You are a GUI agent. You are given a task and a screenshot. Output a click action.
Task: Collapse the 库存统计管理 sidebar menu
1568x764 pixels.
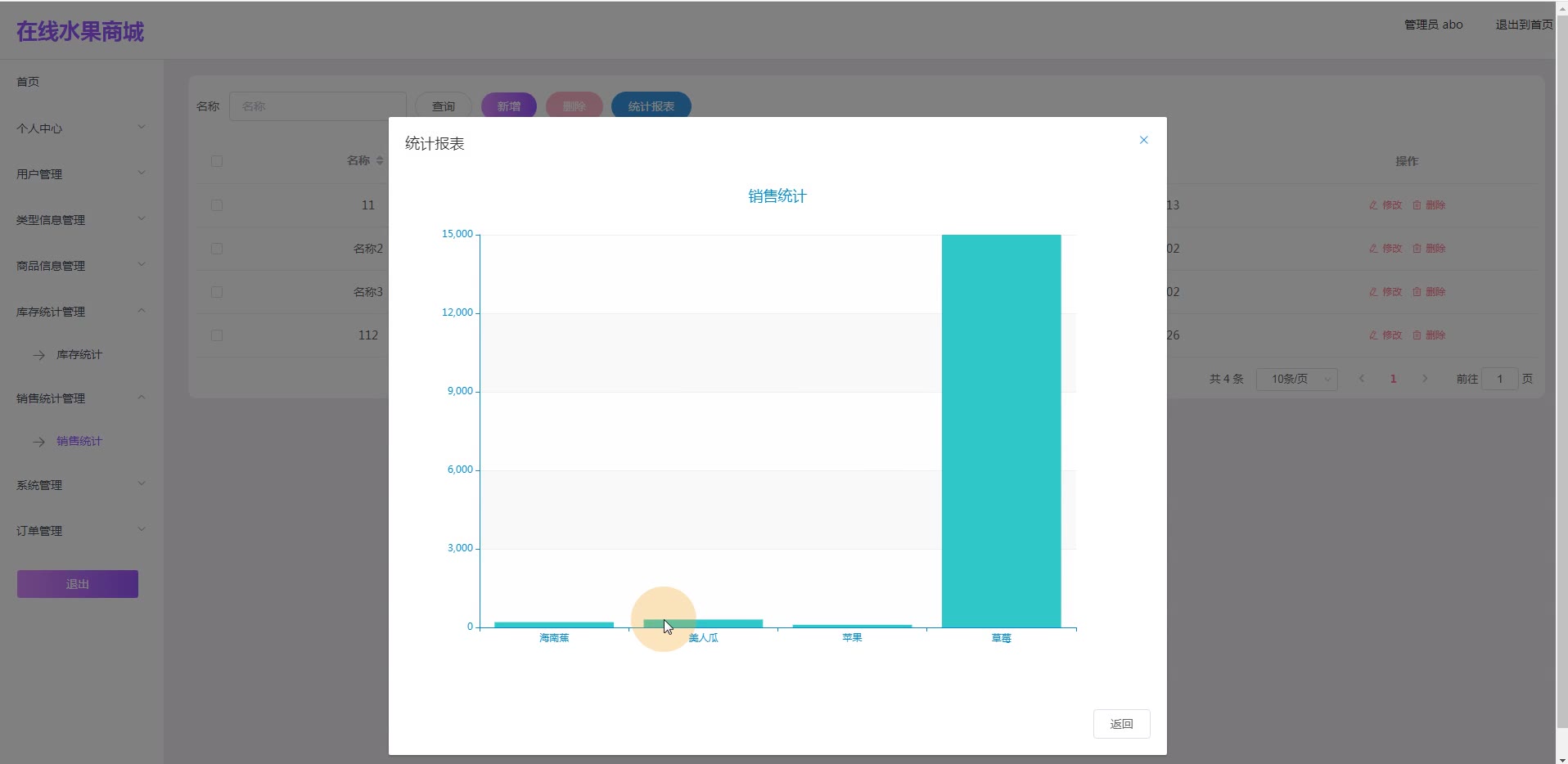tap(81, 312)
